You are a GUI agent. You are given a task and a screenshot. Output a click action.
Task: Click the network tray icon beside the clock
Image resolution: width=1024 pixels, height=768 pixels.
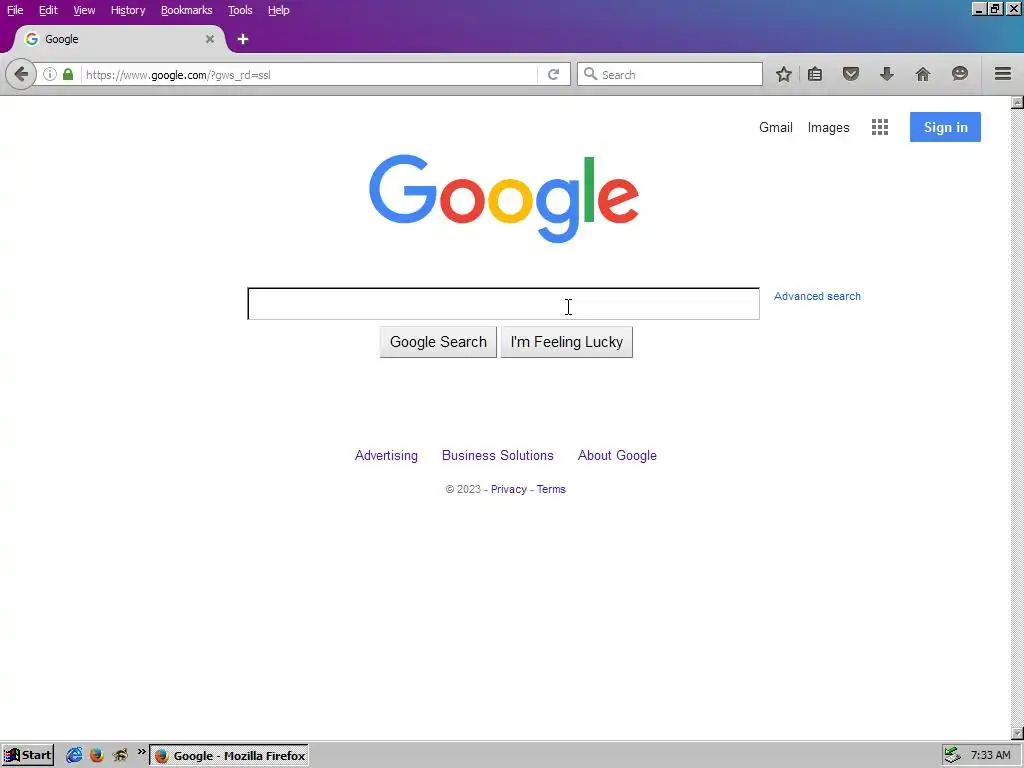953,755
